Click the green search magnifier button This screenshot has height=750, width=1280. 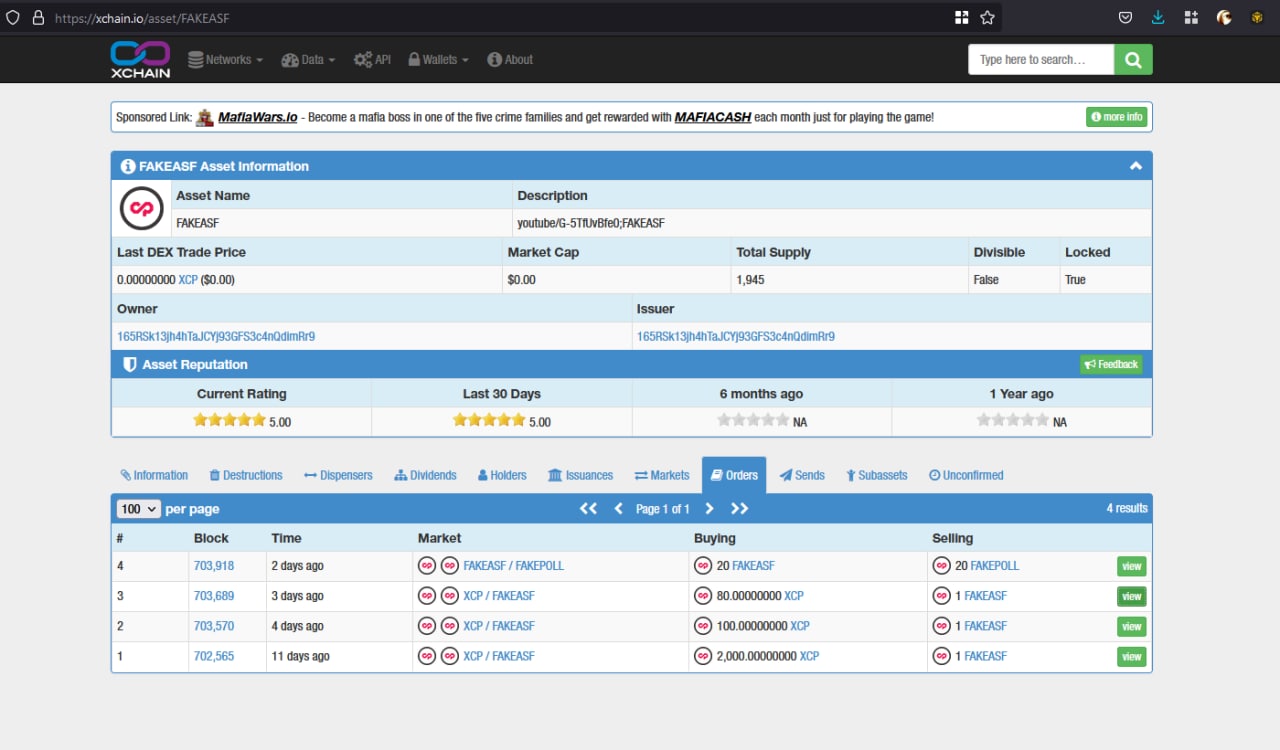click(1133, 59)
